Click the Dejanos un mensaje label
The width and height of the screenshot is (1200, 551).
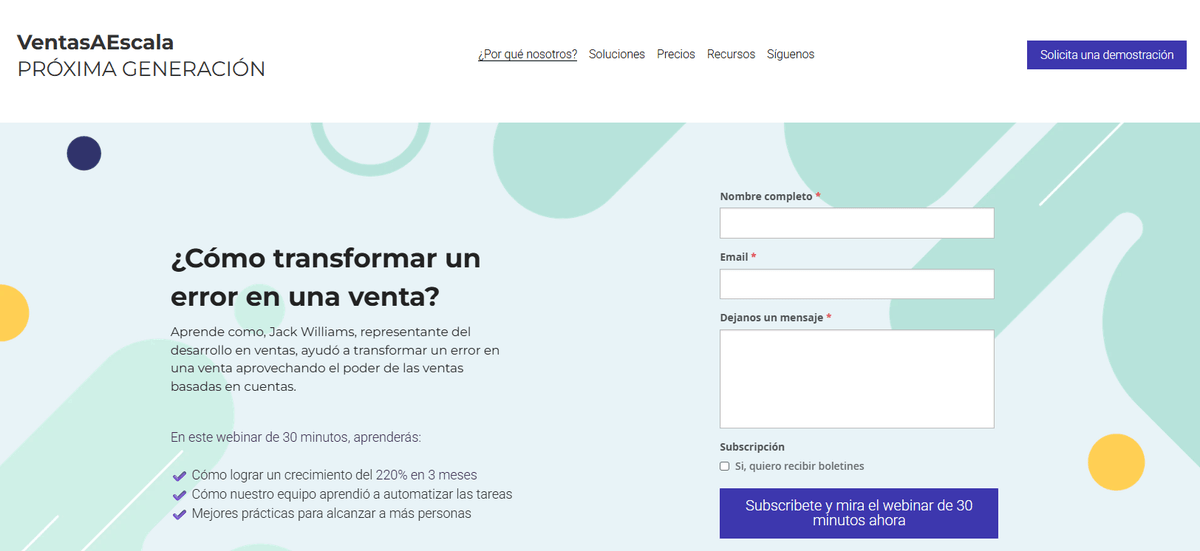[x=771, y=317]
